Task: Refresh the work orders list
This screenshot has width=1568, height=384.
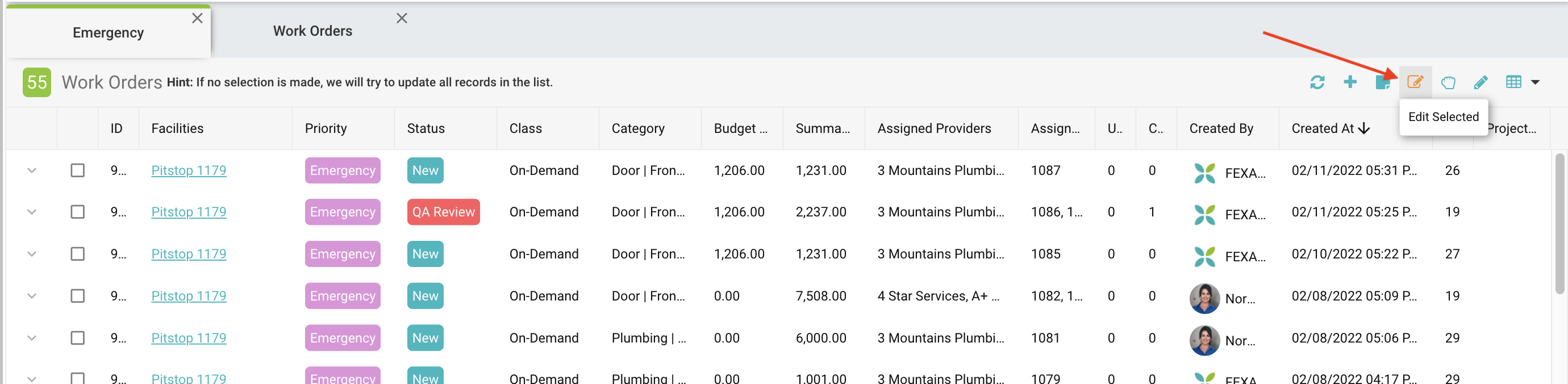Action: click(x=1317, y=82)
